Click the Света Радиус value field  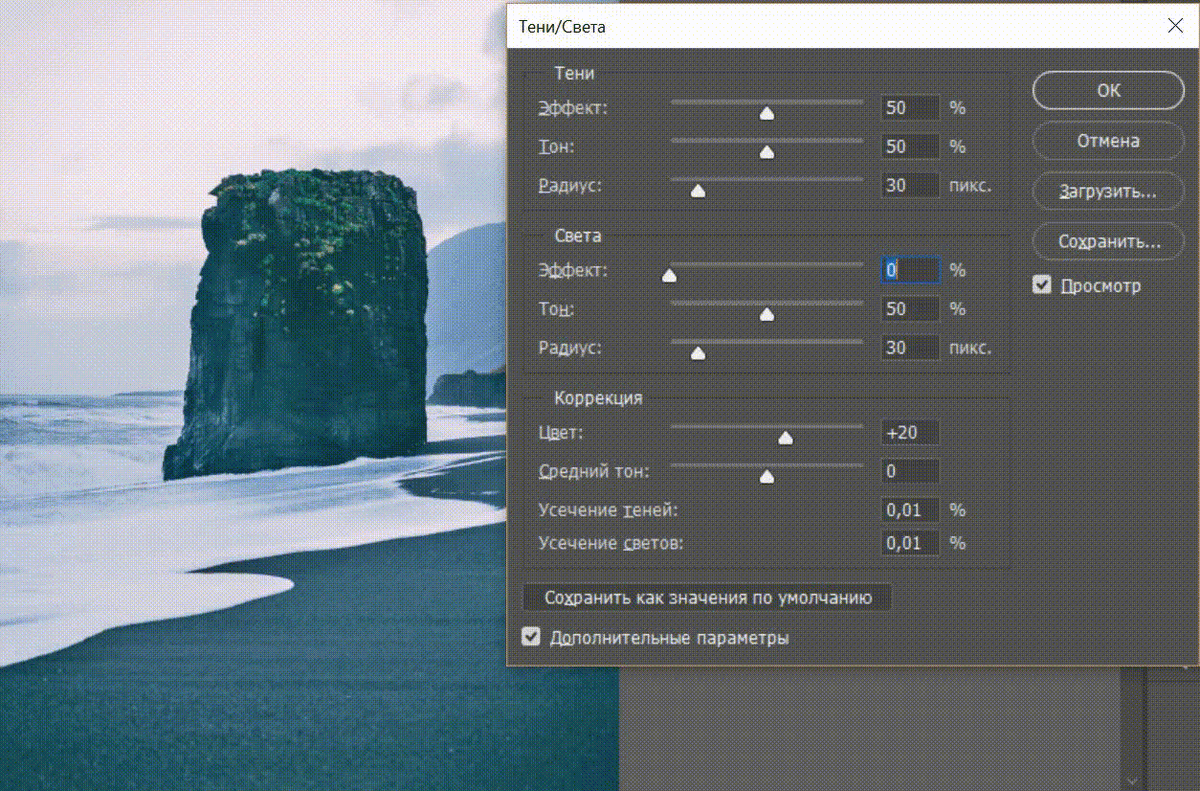pos(910,348)
